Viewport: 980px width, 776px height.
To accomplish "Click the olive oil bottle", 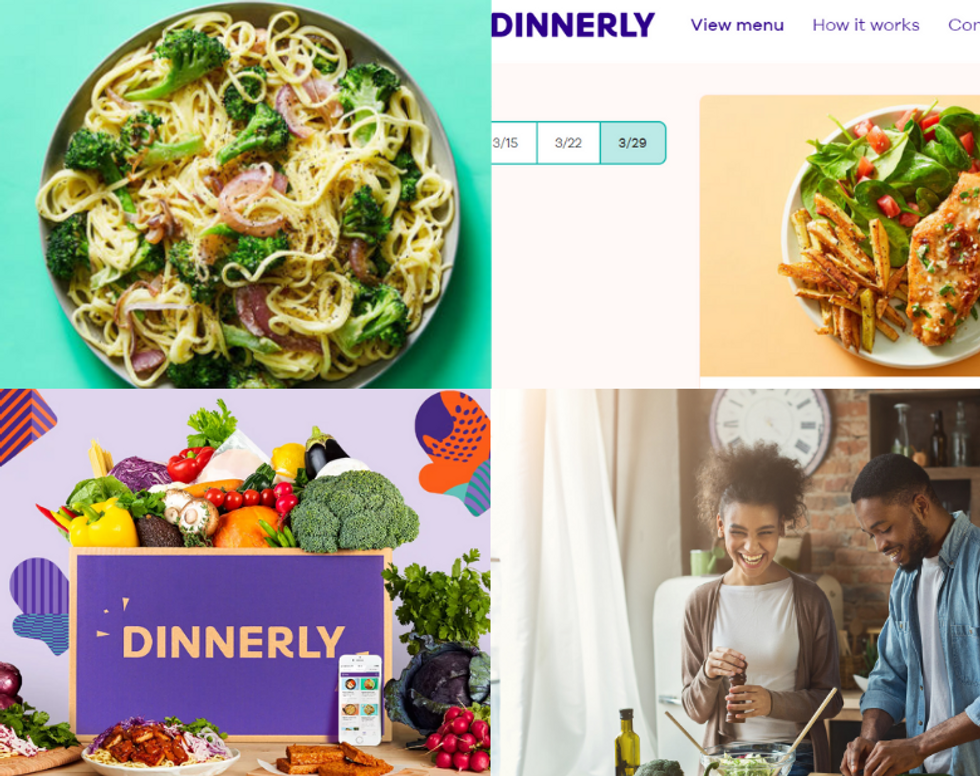I will 627,744.
